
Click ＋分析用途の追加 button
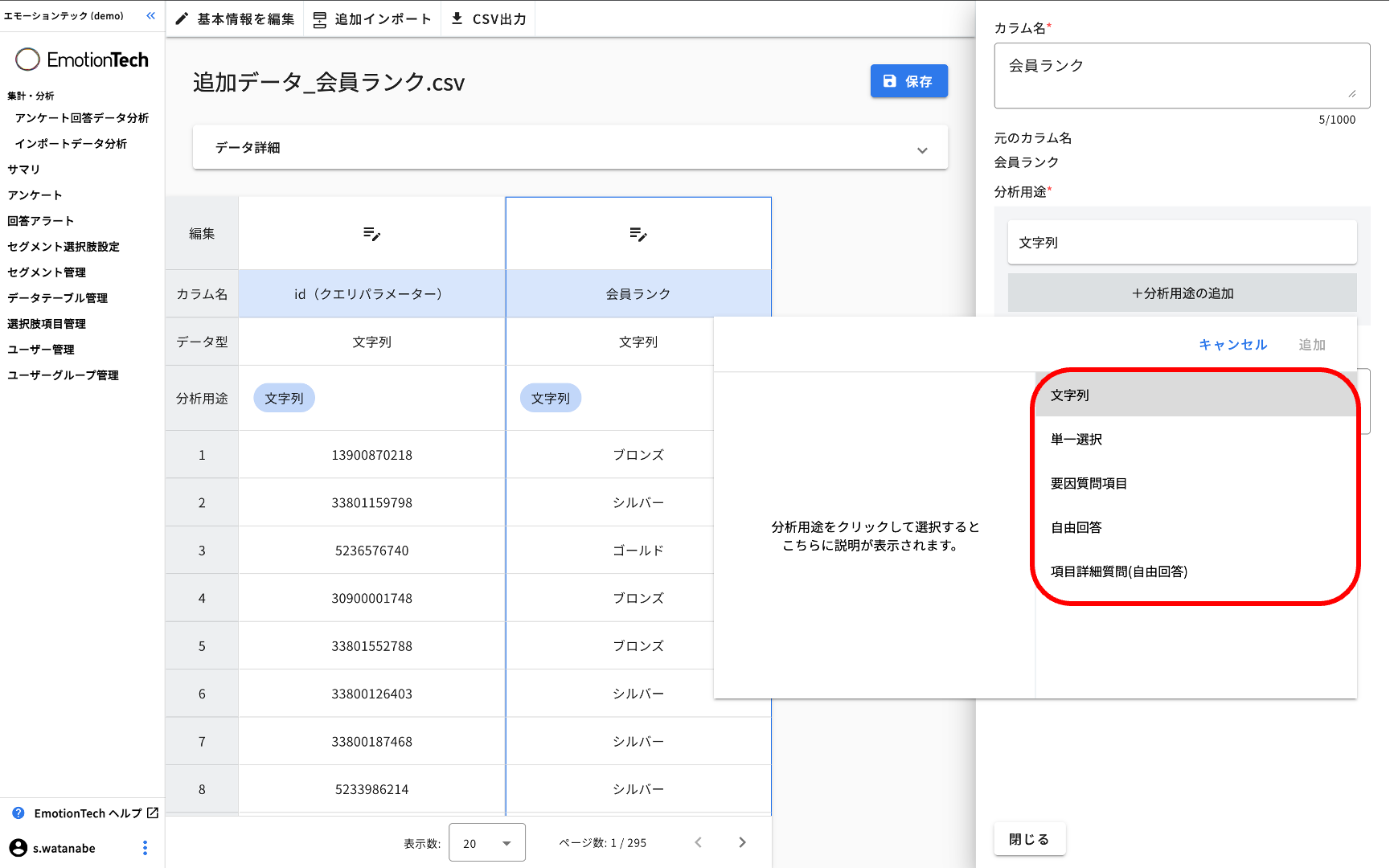pyautogui.click(x=1182, y=293)
